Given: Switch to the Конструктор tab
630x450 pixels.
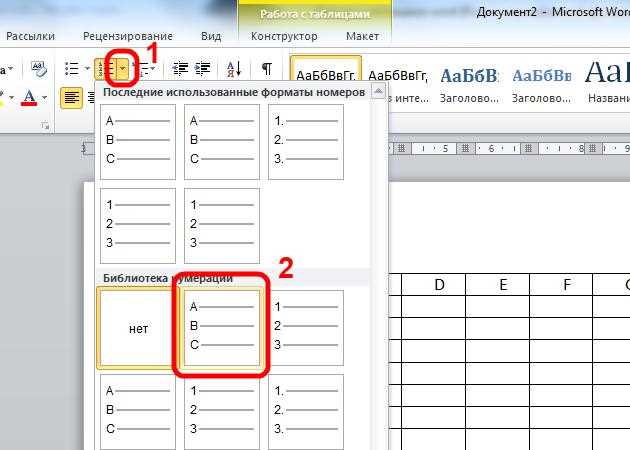Looking at the screenshot, I should point(284,37).
